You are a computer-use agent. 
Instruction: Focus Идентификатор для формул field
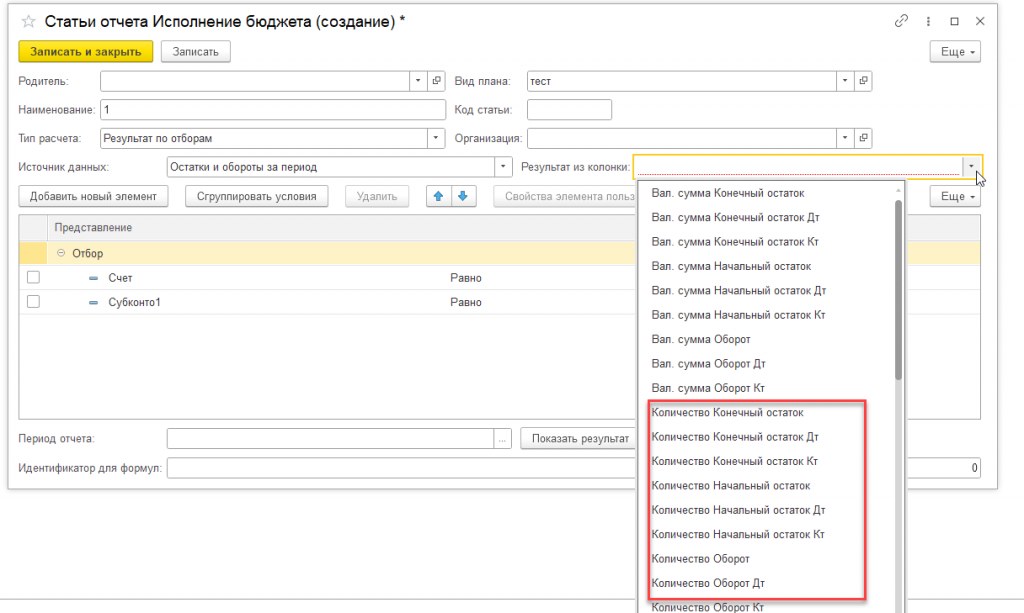[x=402, y=467]
